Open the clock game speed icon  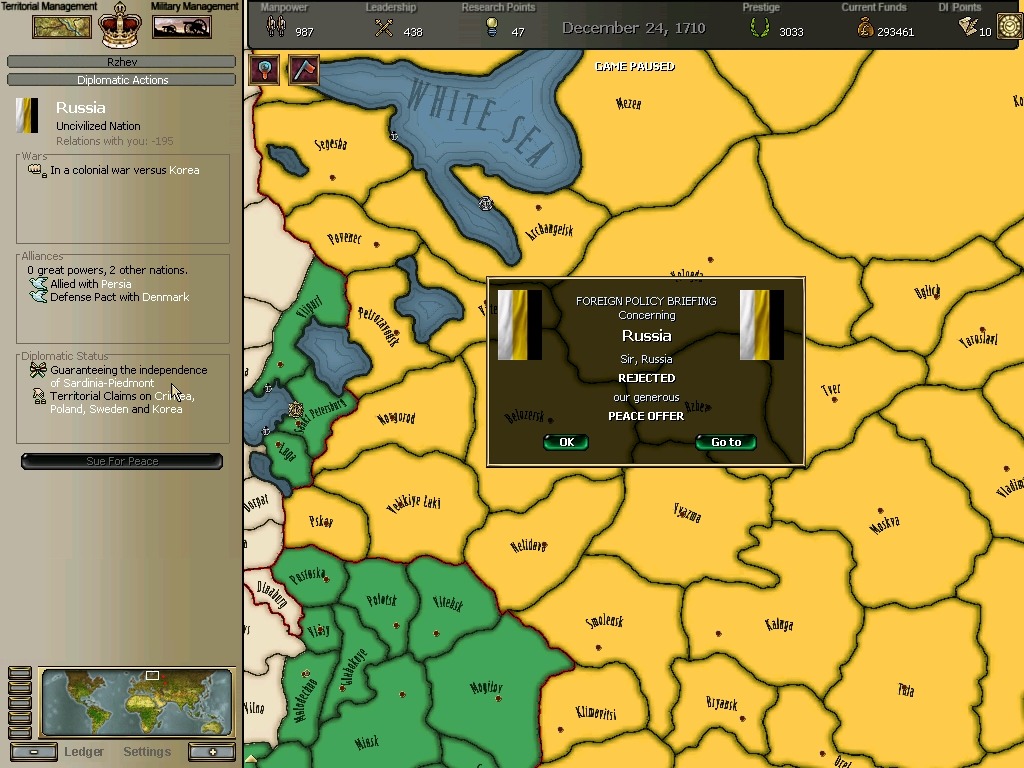(x=1010, y=27)
